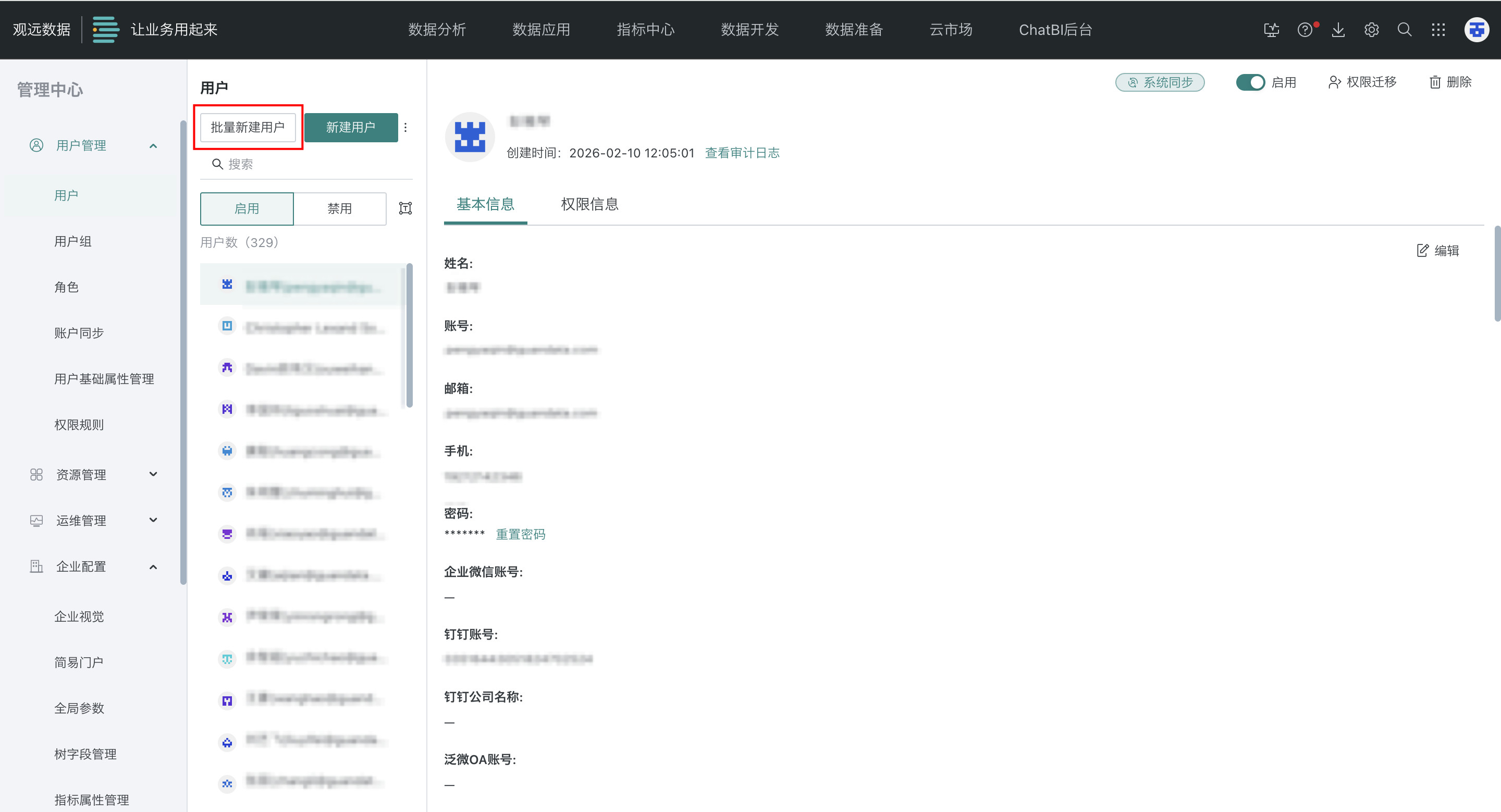Expand the 资源管理 section
This screenshot has height=812, width=1501.
(x=153, y=475)
